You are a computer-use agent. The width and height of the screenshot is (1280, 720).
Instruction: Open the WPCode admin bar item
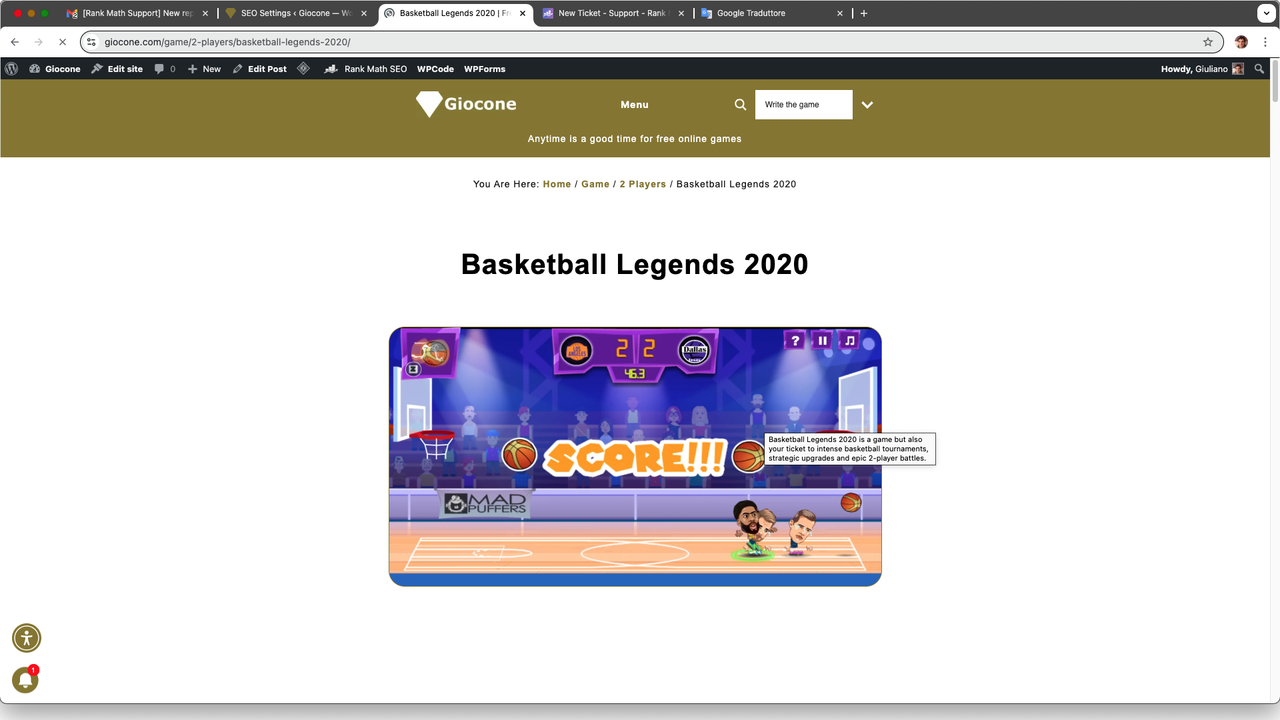(435, 69)
